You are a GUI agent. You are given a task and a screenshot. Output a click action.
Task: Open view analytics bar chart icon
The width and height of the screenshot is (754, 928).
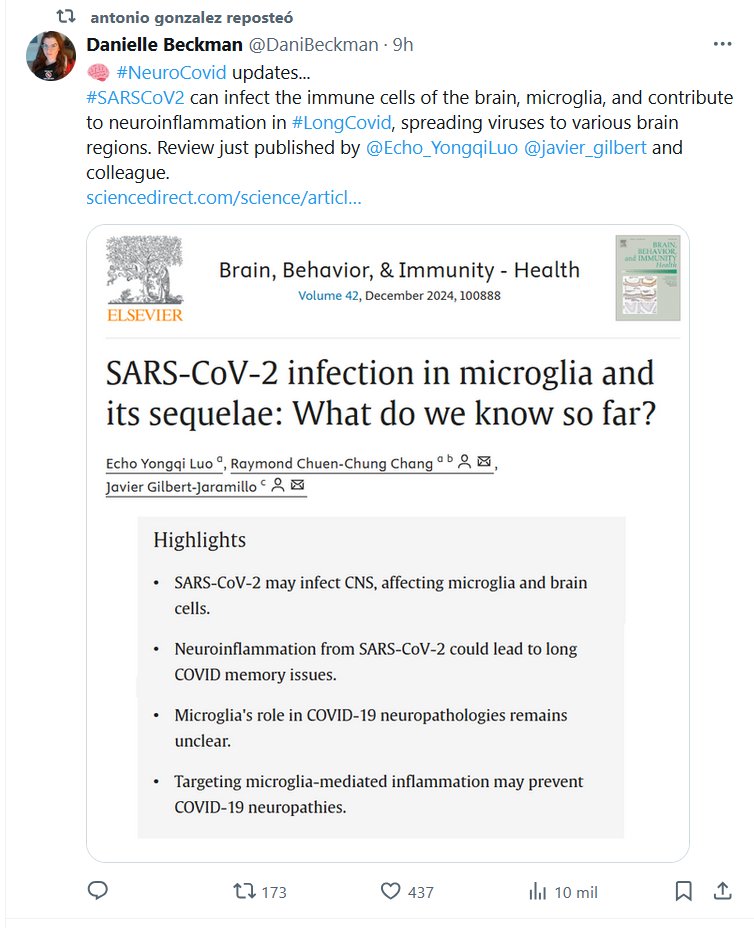(537, 890)
